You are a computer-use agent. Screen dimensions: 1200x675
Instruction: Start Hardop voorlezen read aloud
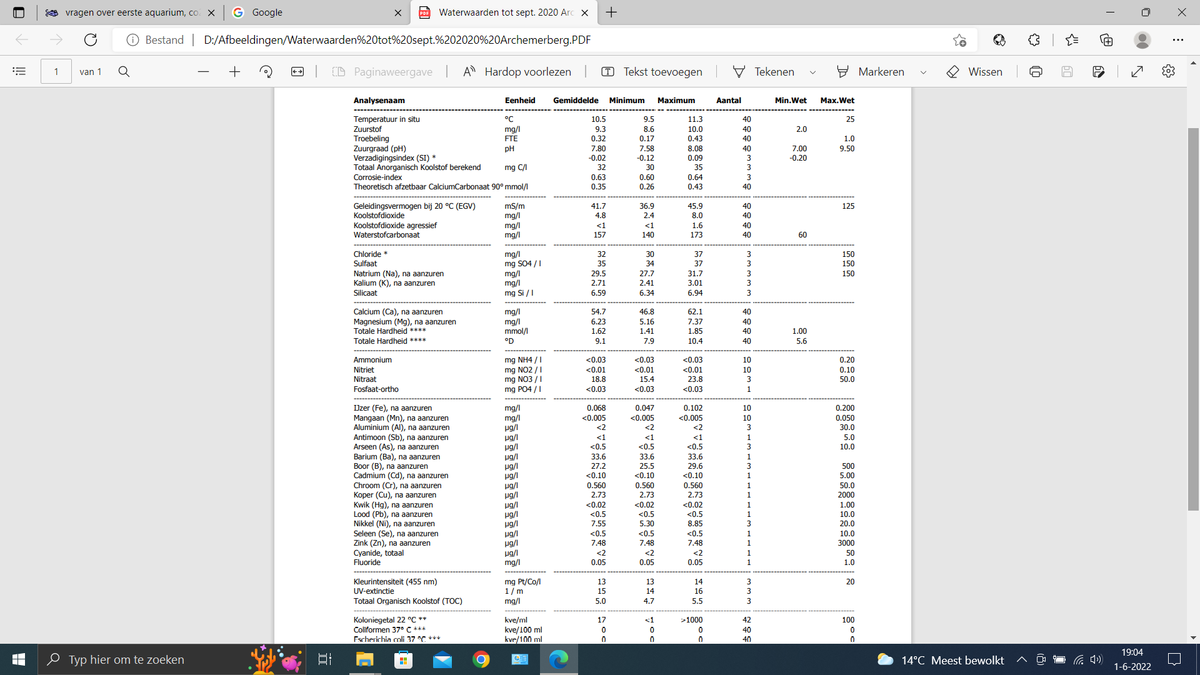(x=518, y=72)
